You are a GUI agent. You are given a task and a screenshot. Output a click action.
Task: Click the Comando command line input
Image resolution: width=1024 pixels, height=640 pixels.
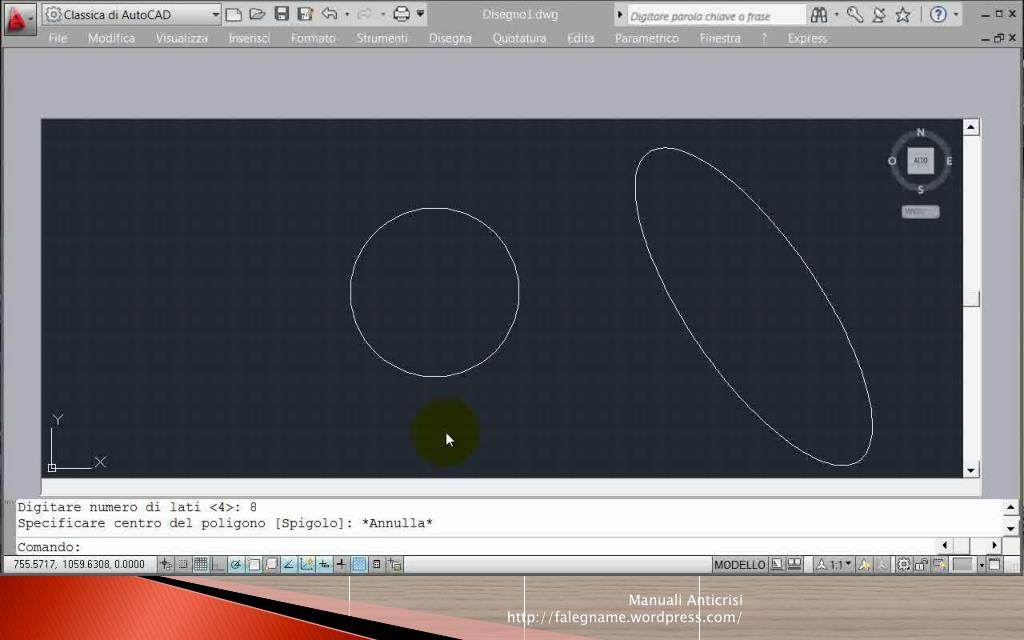point(477,547)
